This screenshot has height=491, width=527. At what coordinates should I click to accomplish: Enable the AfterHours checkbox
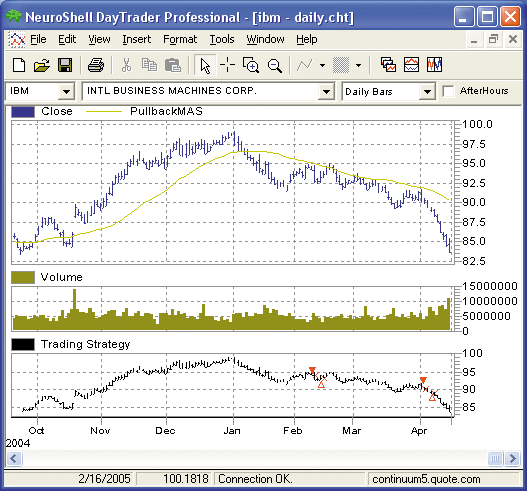pyautogui.click(x=448, y=91)
